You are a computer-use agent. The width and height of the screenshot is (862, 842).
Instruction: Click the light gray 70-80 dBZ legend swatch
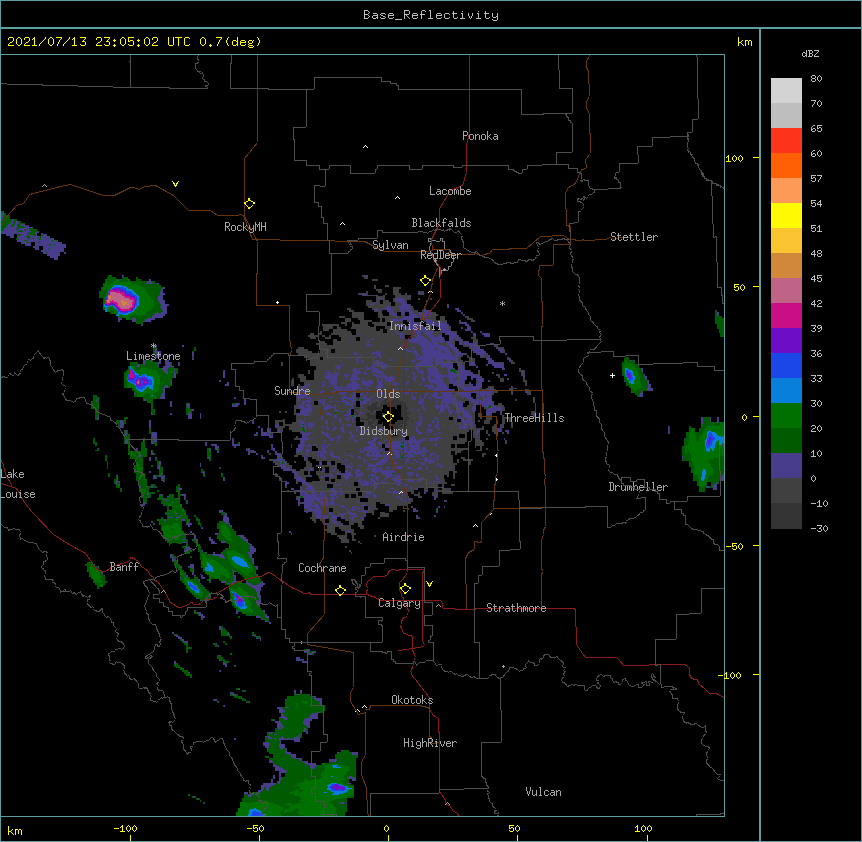(786, 91)
